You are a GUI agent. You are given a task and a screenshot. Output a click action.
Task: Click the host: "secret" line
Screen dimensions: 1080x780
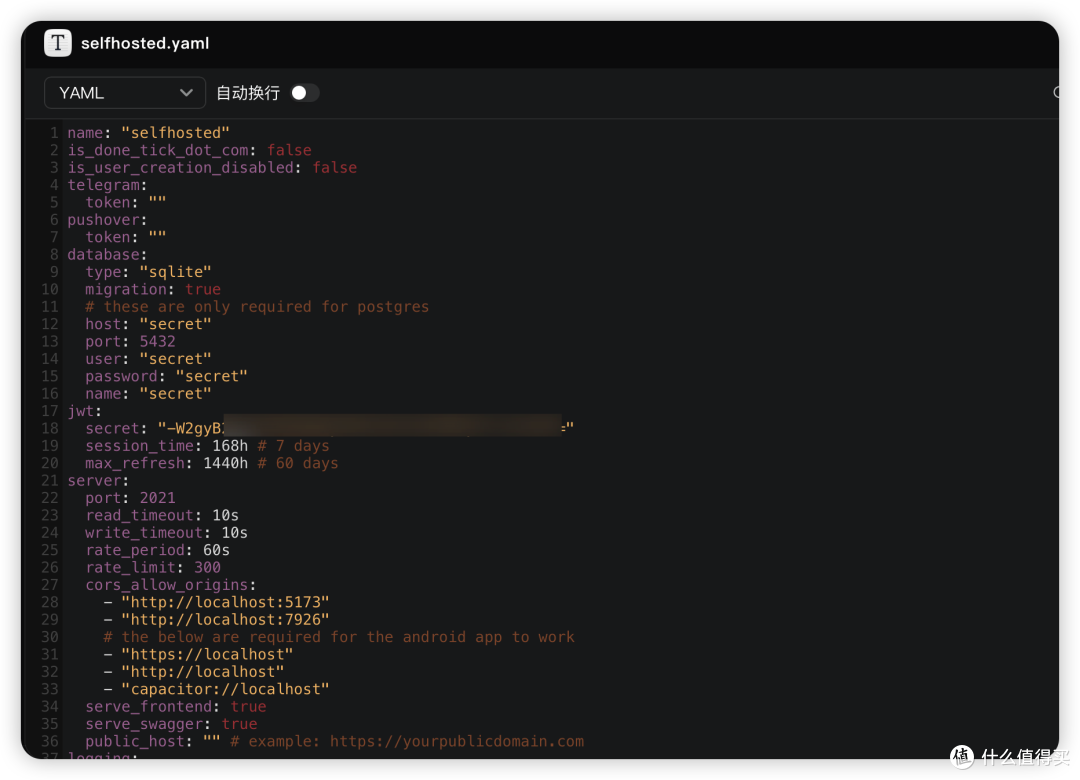click(148, 324)
